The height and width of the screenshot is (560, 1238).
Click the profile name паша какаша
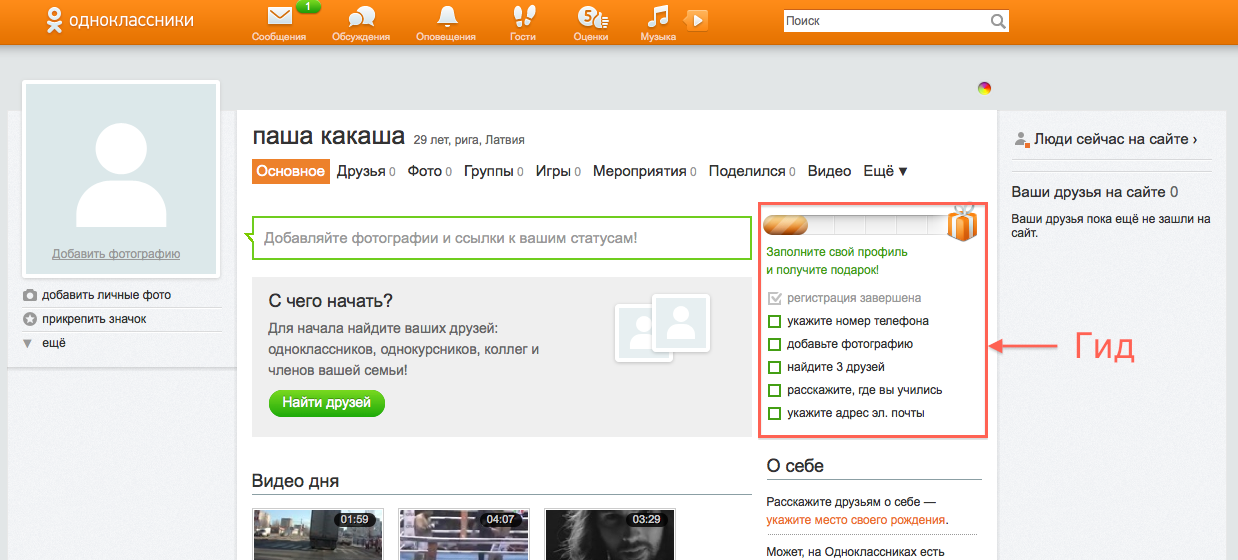click(x=328, y=137)
